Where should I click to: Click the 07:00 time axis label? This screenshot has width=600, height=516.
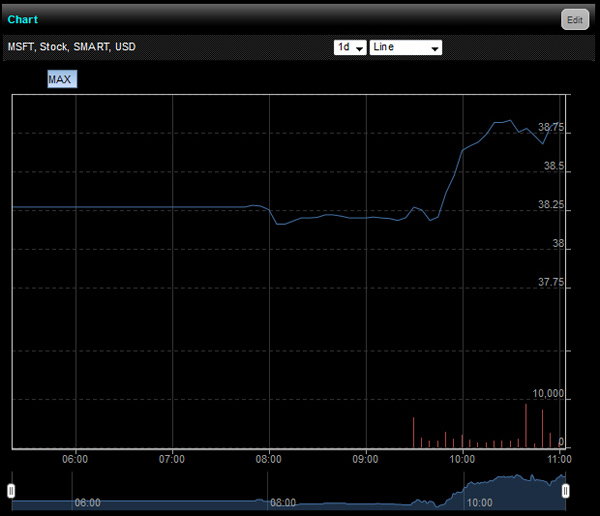[x=172, y=459]
